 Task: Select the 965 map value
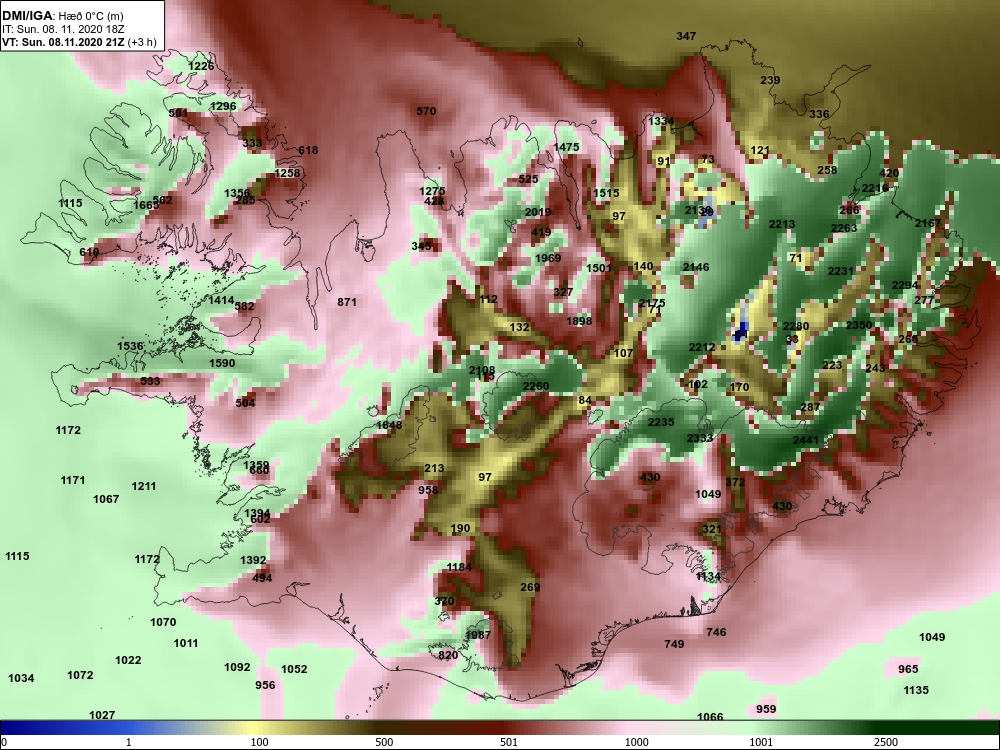[x=908, y=669]
